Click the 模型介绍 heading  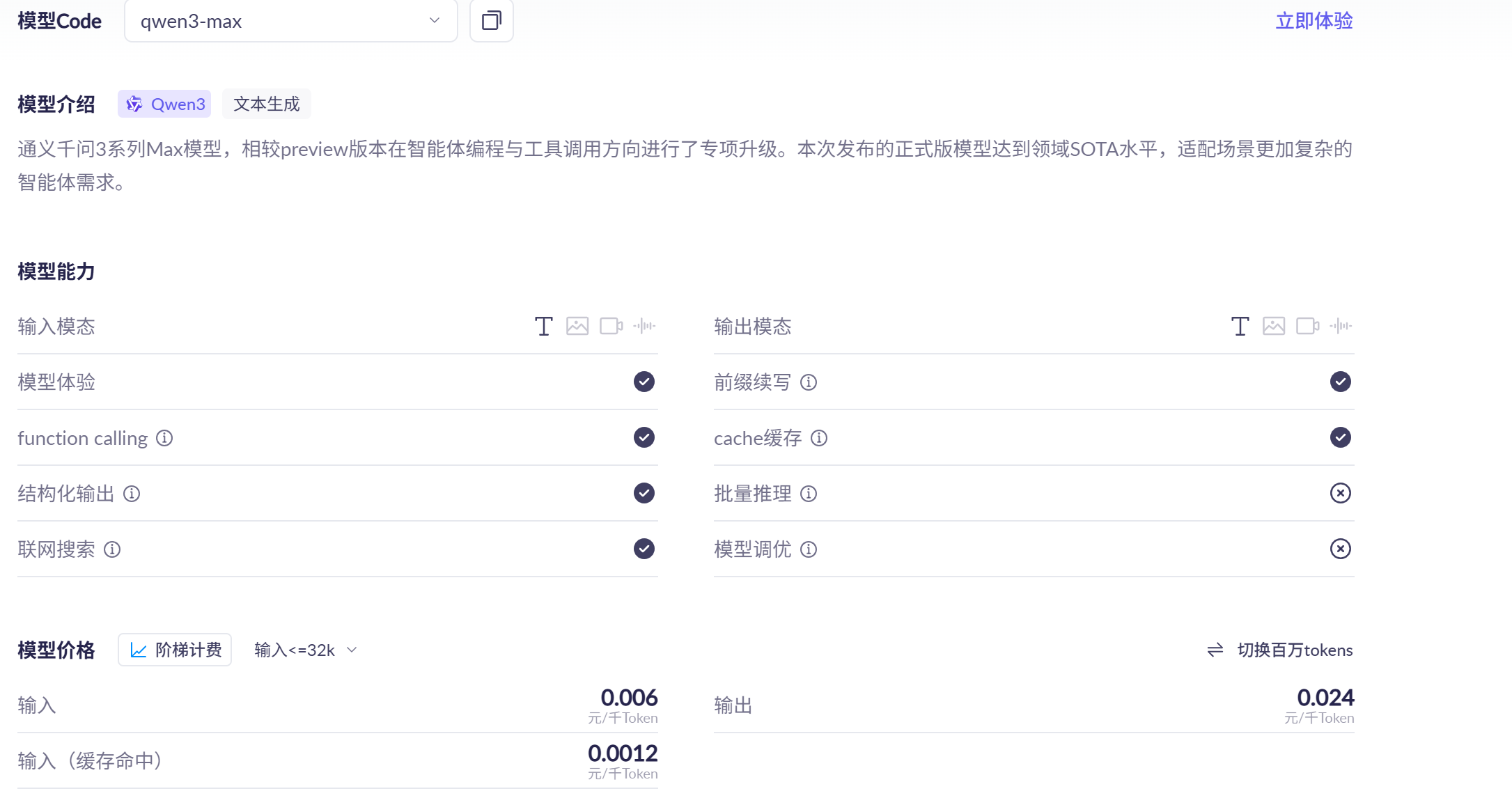click(56, 104)
